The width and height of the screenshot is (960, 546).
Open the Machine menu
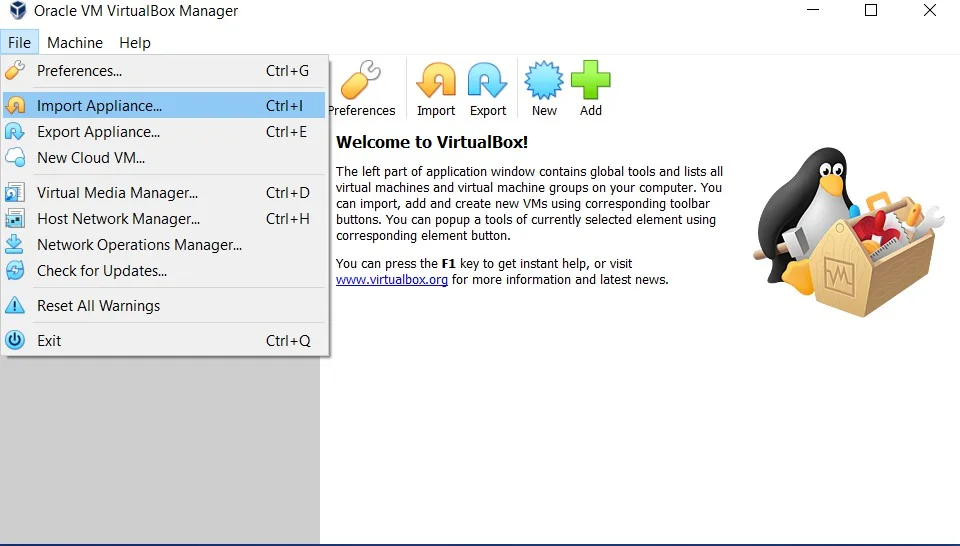[x=75, y=43]
